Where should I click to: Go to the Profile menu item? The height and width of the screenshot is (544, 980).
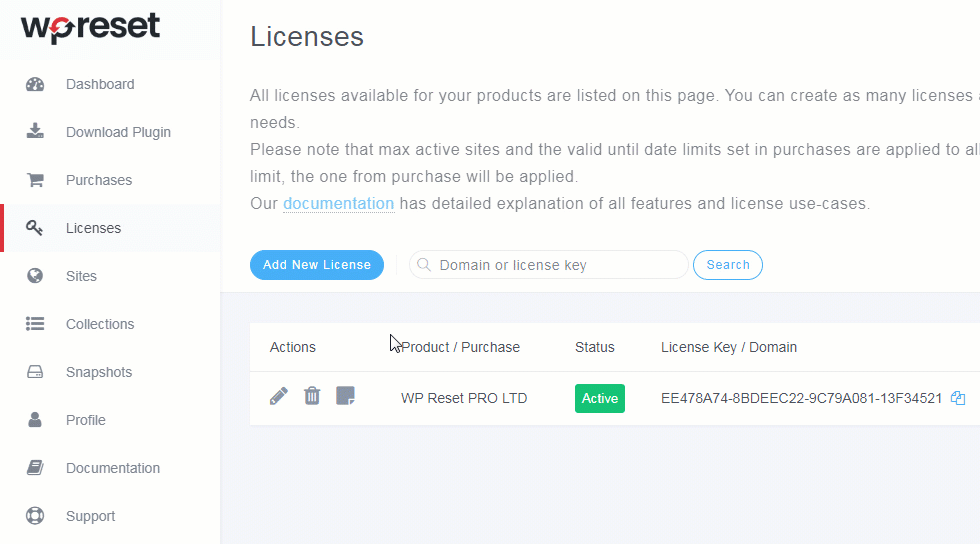[x=86, y=420]
